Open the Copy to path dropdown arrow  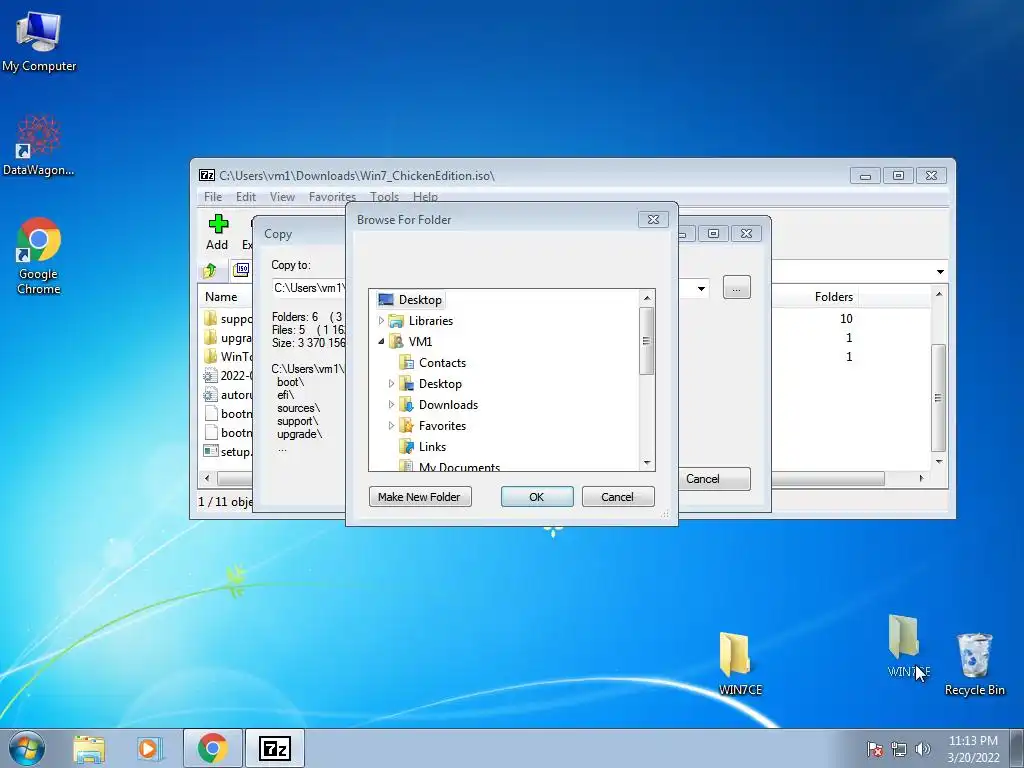coord(701,288)
